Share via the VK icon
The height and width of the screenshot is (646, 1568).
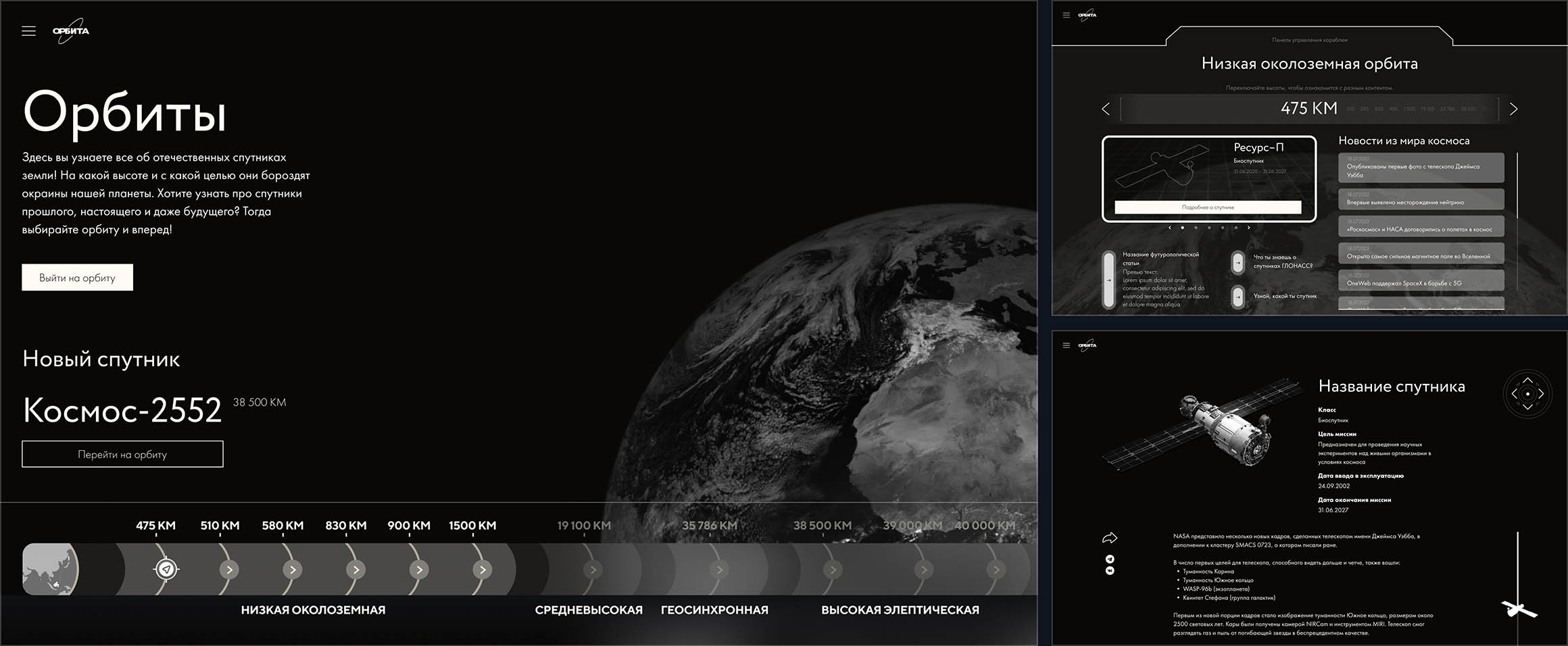[1110, 570]
